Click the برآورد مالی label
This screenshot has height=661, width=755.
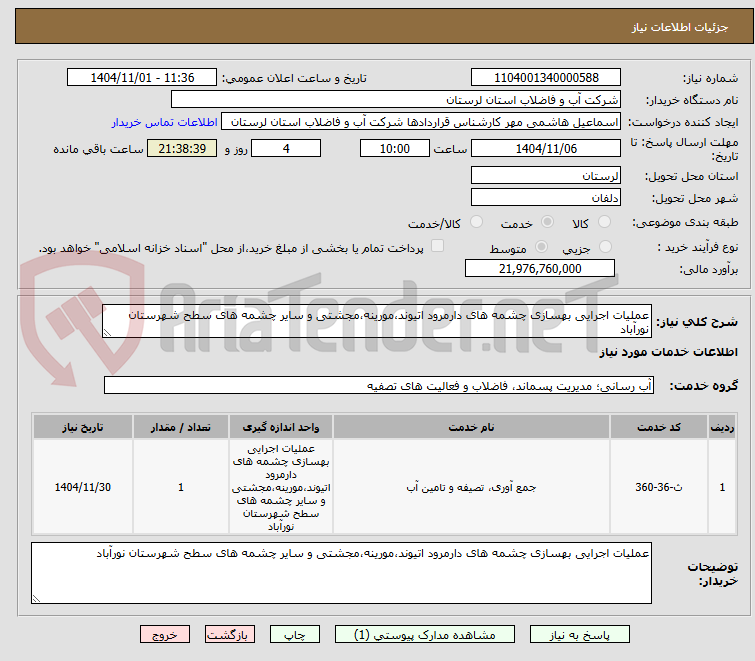[709, 269]
